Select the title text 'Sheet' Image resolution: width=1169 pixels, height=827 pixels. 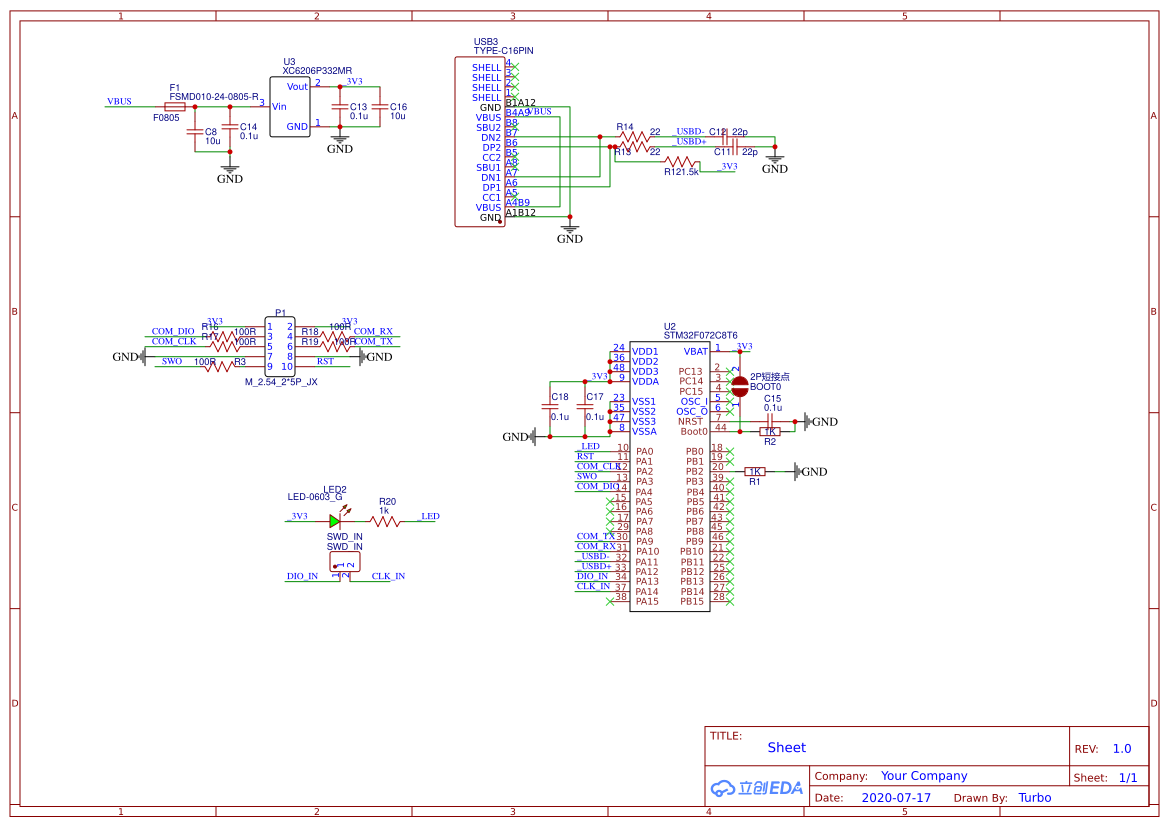(x=786, y=747)
